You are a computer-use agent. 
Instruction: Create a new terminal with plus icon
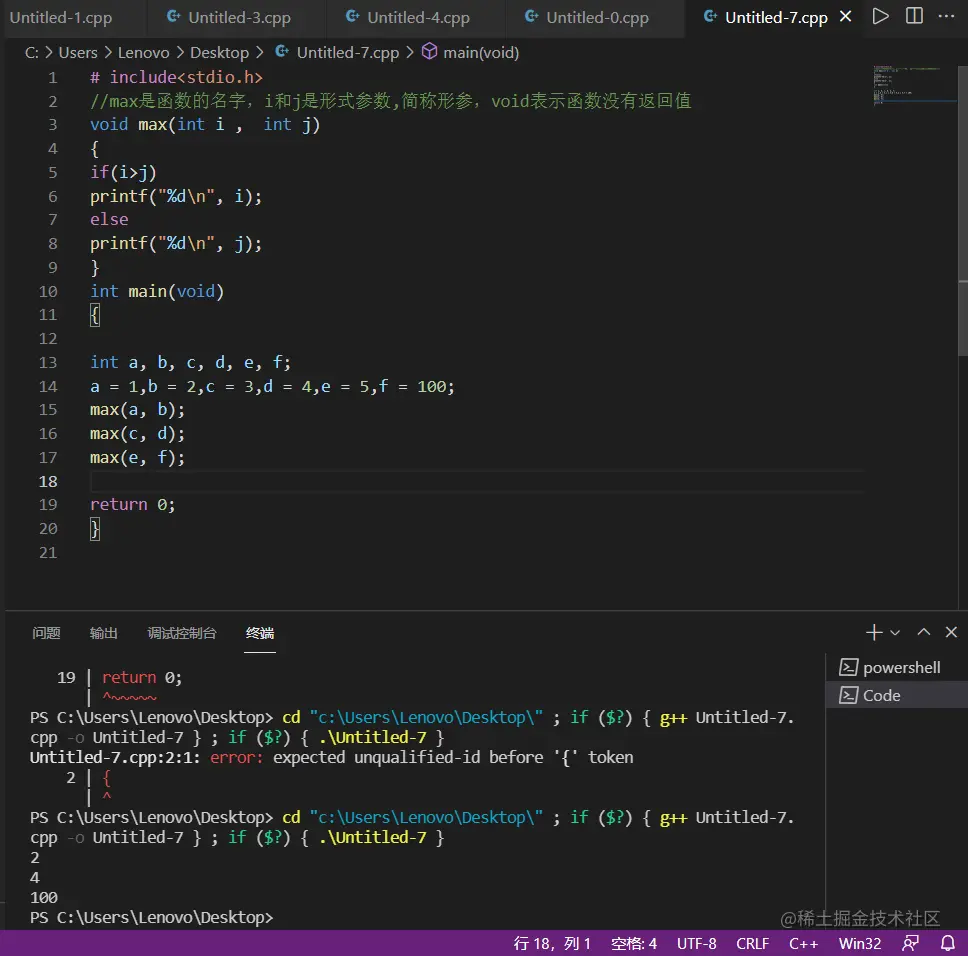(874, 632)
